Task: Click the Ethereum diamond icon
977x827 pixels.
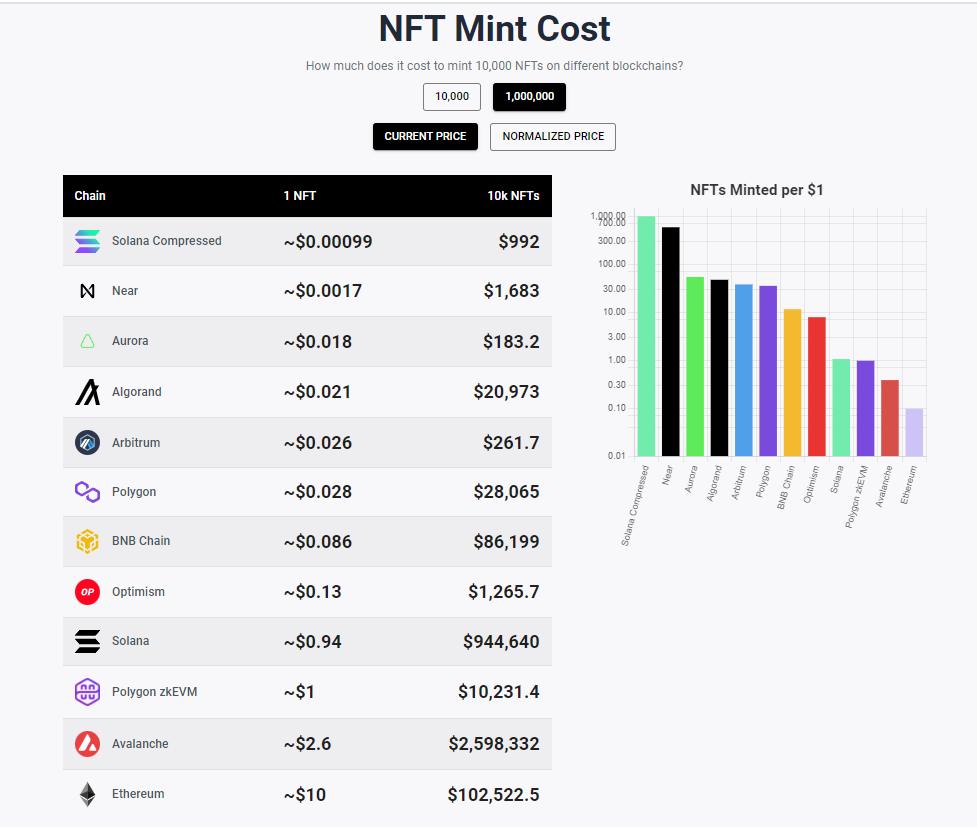Action: [x=87, y=794]
